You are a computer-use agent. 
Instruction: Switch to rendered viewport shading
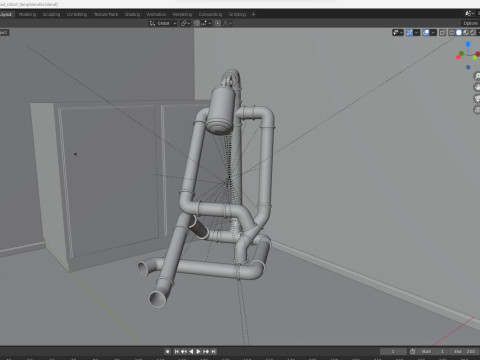(473, 32)
